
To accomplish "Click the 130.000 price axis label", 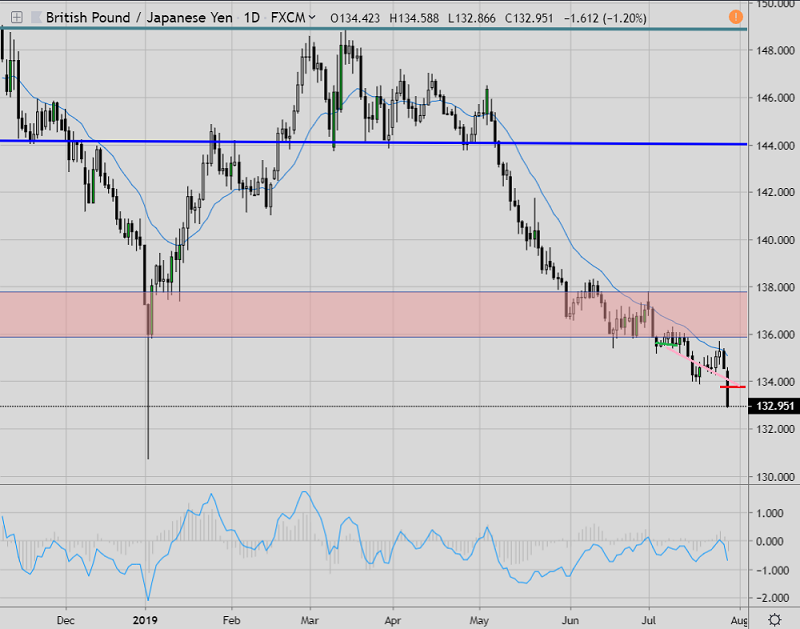I will point(776,477).
